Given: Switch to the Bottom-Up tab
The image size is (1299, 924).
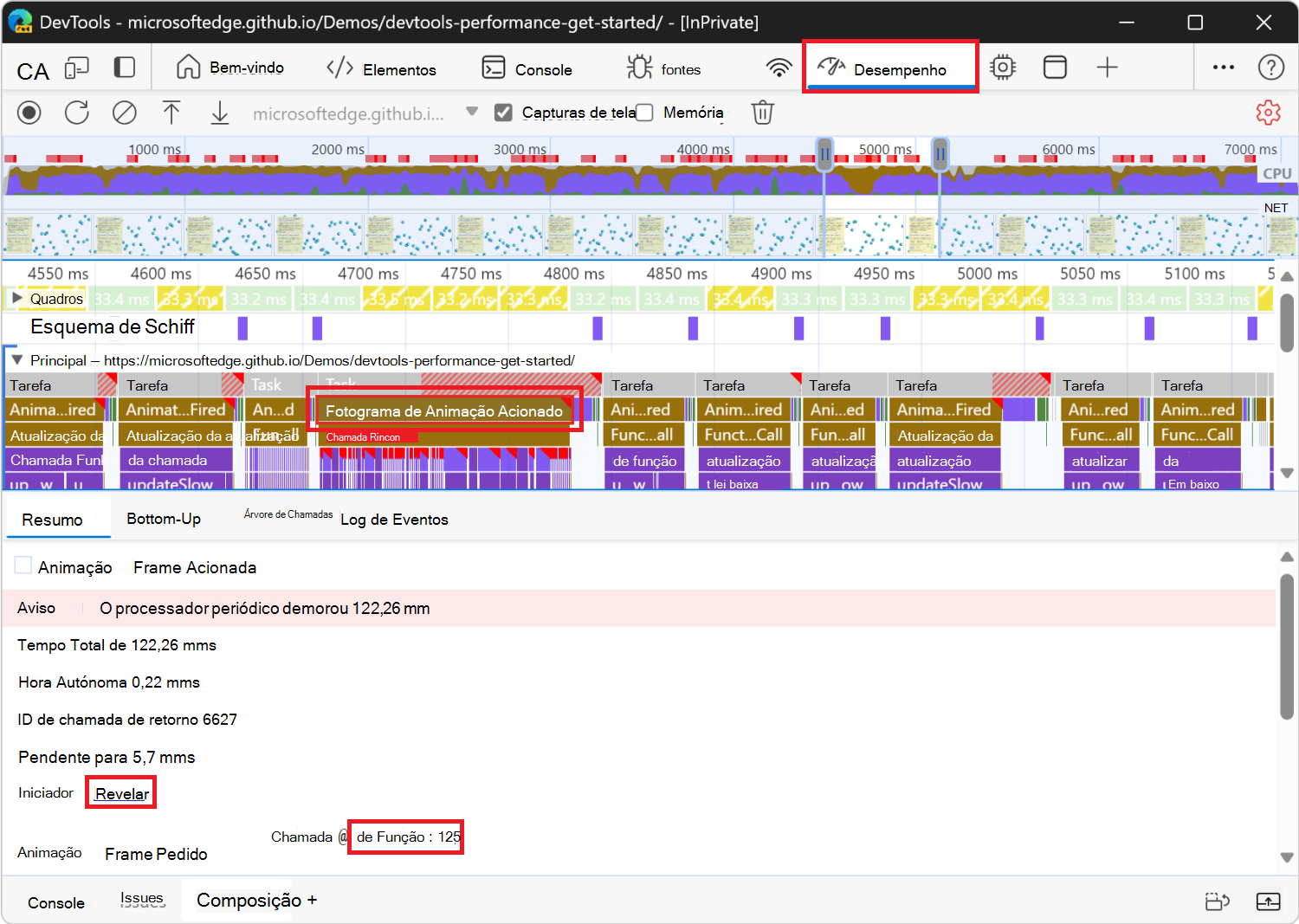Looking at the screenshot, I should click(x=164, y=519).
